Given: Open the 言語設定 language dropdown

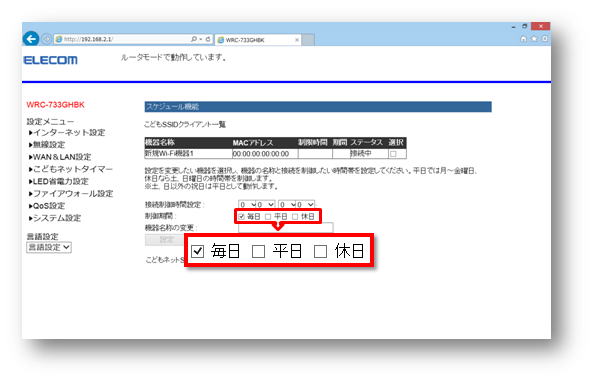Looking at the screenshot, I should click(x=49, y=247).
